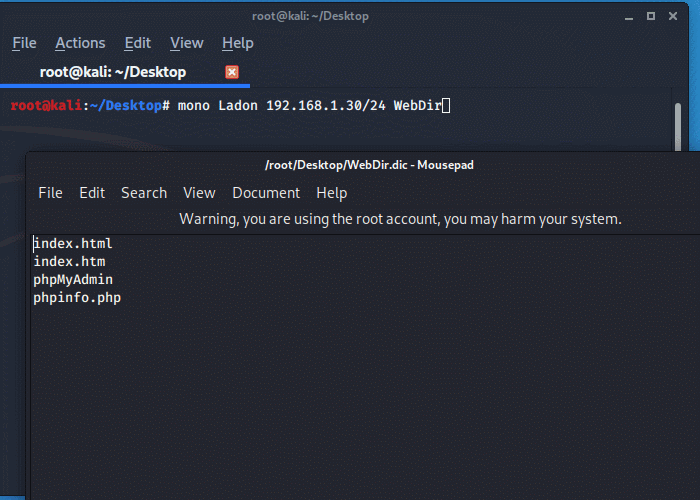Click the Mousepad title bar WebDir.dic

click(369, 165)
